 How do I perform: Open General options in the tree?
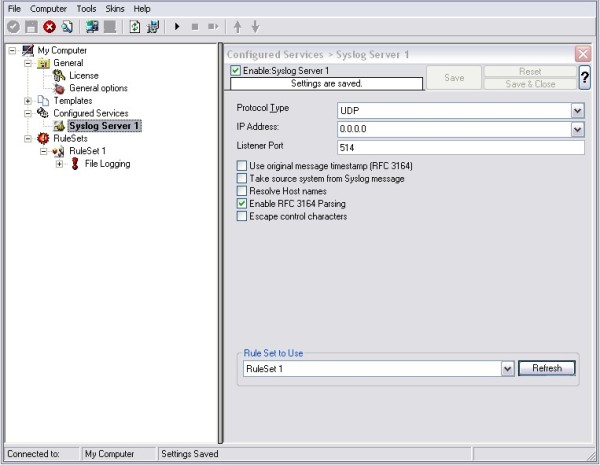(x=98, y=88)
